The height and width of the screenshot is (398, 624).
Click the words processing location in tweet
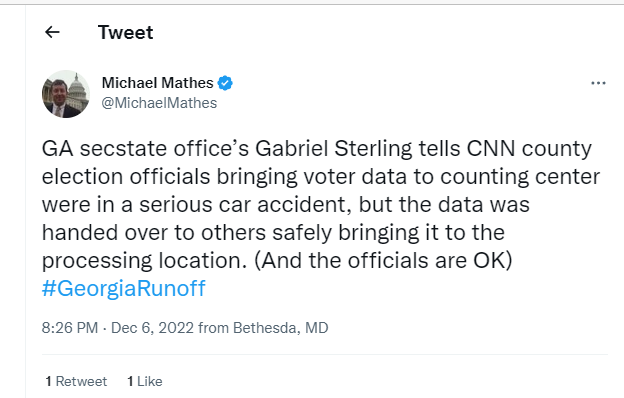(x=142, y=261)
